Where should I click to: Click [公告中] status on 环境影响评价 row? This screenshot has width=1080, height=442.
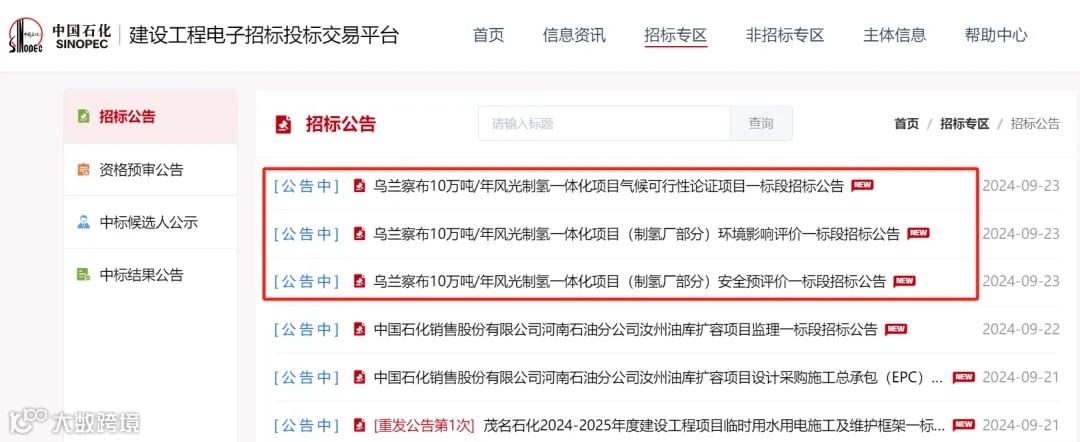coord(307,234)
